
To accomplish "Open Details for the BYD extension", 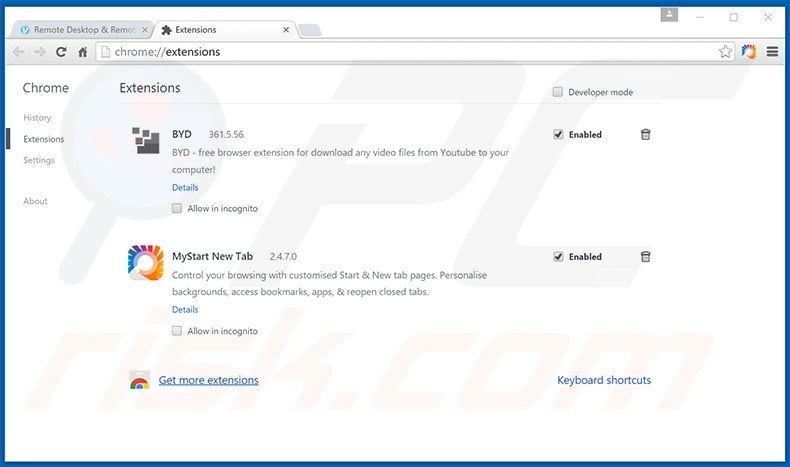I will 185,187.
